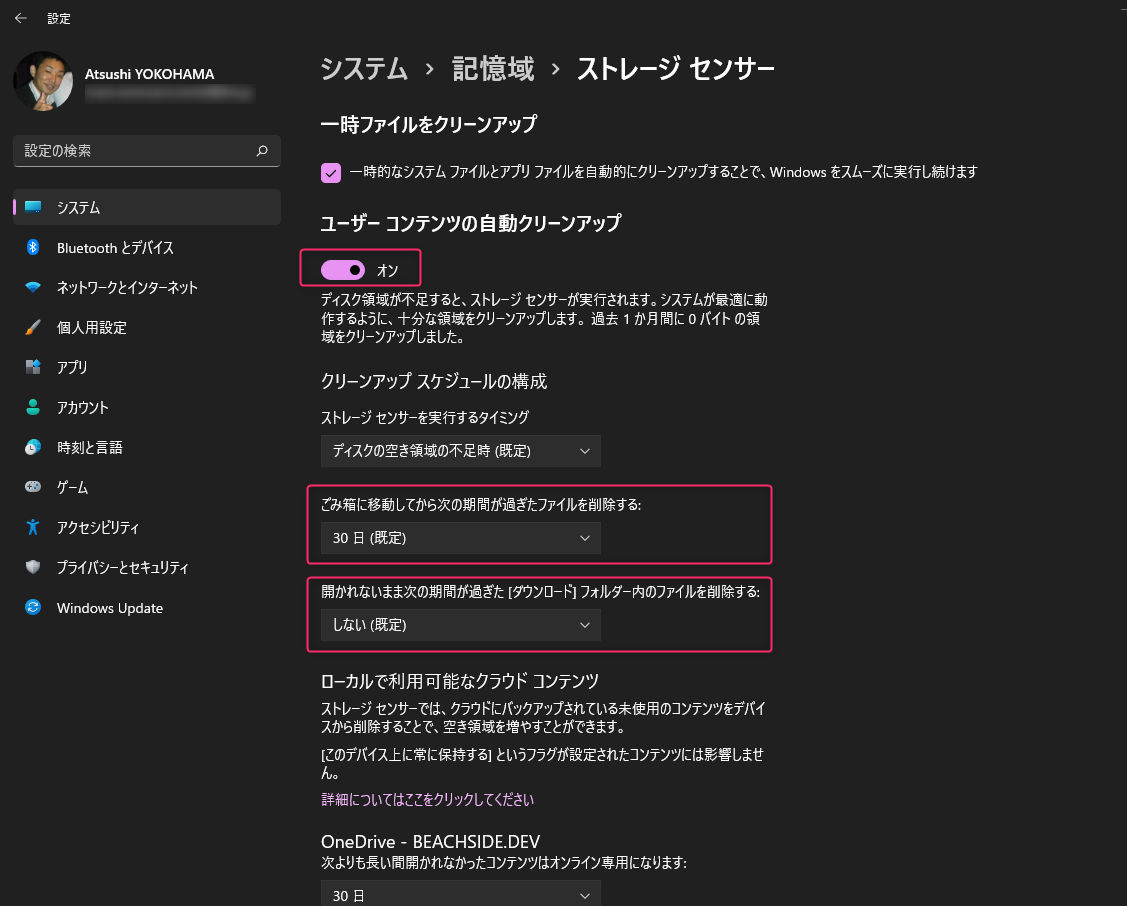
Task: Click the クリーンアップ スケジュールの構成 heading
Action: pyautogui.click(x=434, y=382)
